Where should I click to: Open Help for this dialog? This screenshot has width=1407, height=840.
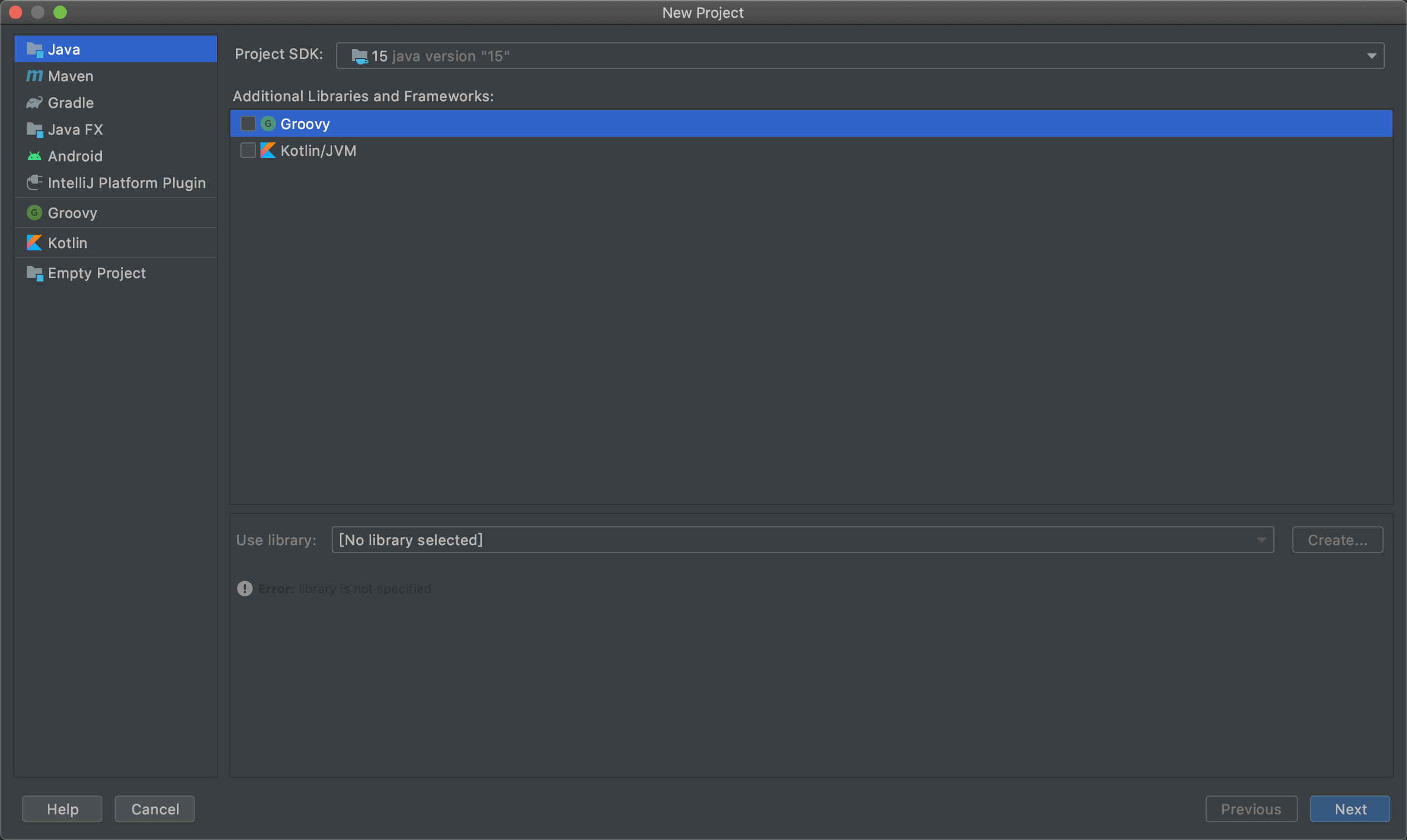62,809
